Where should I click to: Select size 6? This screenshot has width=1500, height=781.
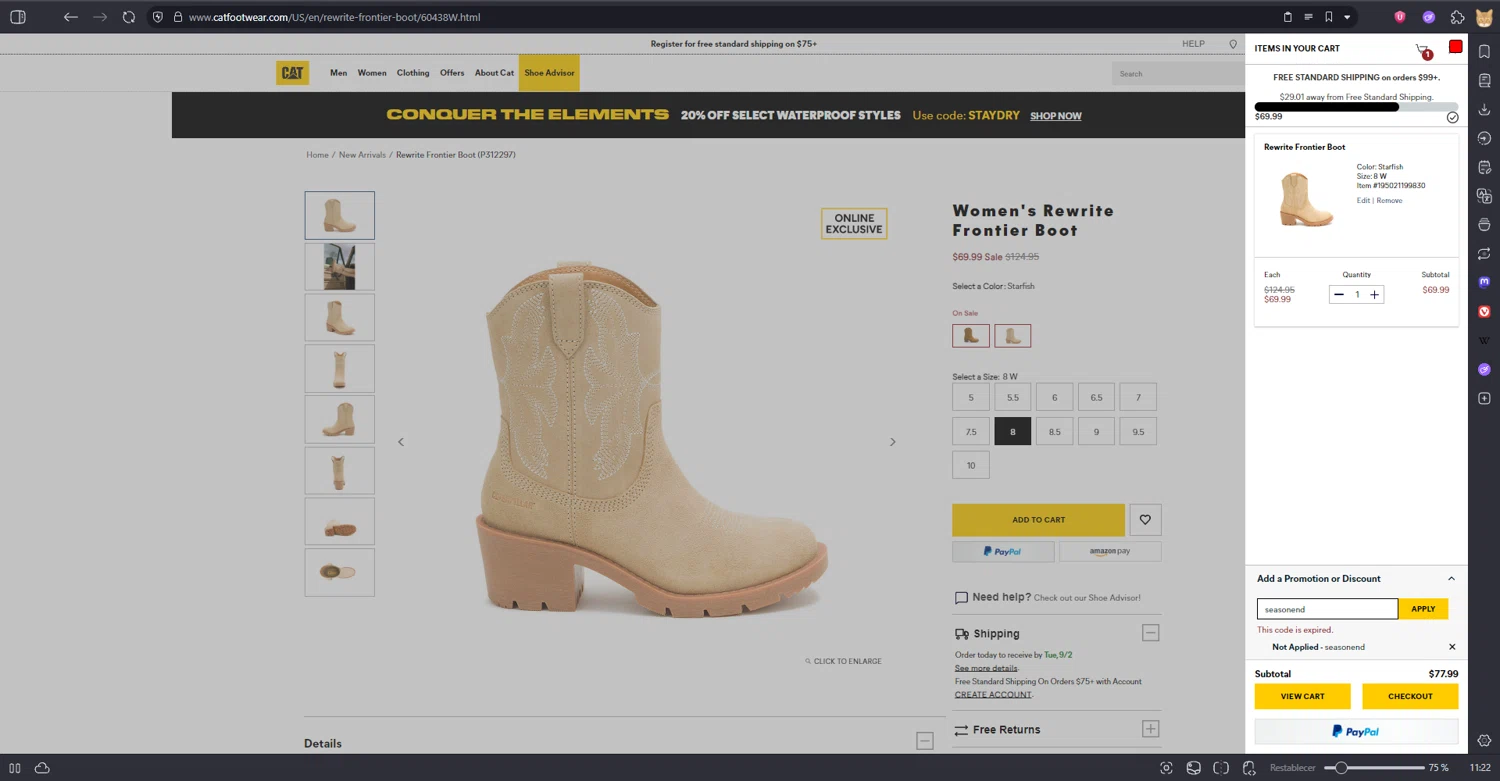point(1054,397)
